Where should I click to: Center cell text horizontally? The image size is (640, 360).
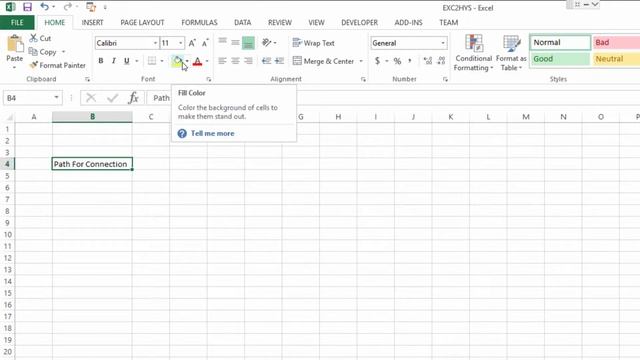pos(236,61)
